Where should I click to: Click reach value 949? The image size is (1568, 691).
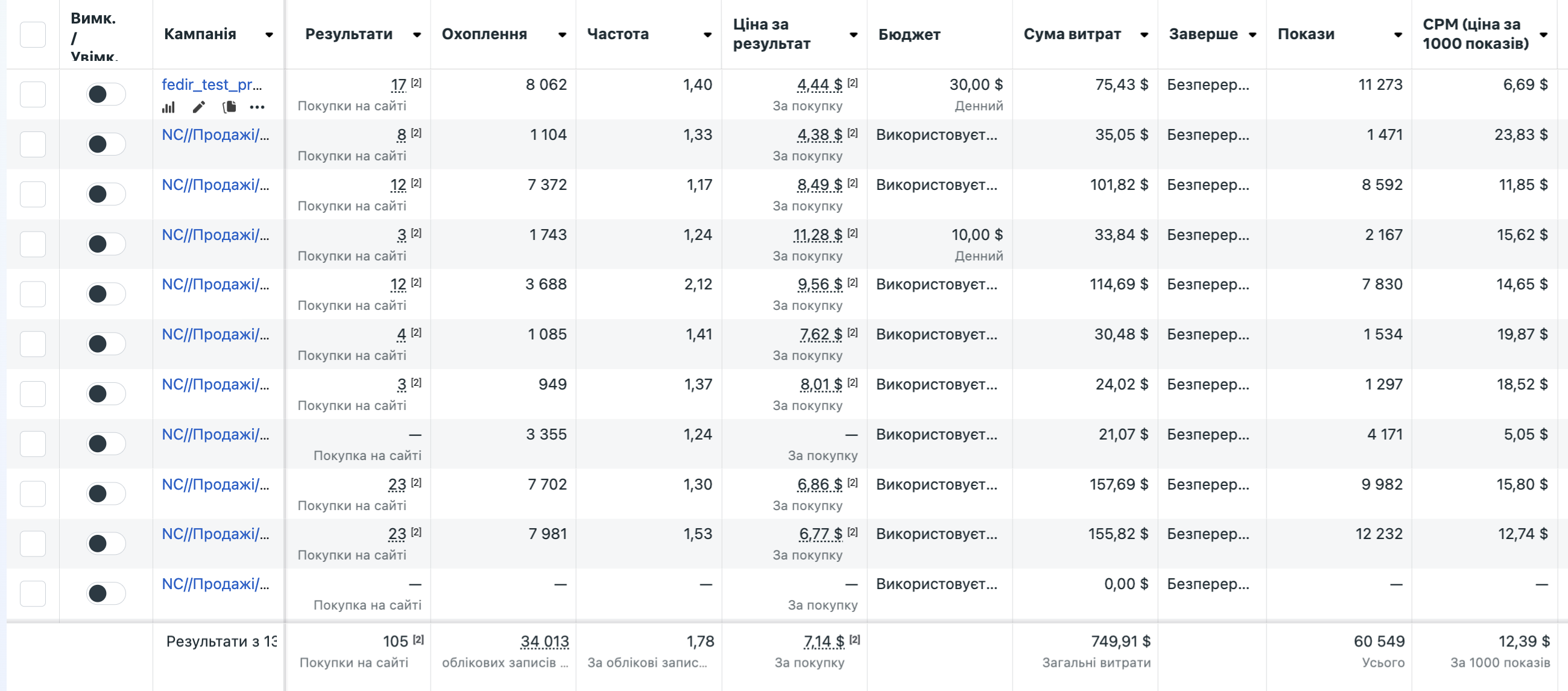(x=552, y=384)
